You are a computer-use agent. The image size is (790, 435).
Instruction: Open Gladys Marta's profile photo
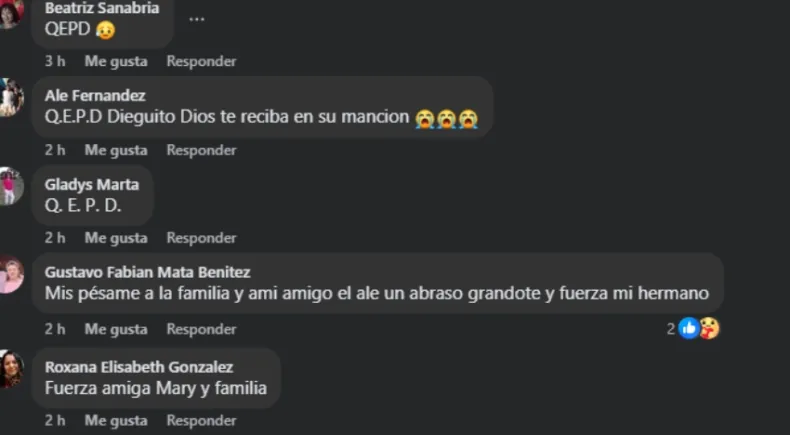tap(11, 186)
